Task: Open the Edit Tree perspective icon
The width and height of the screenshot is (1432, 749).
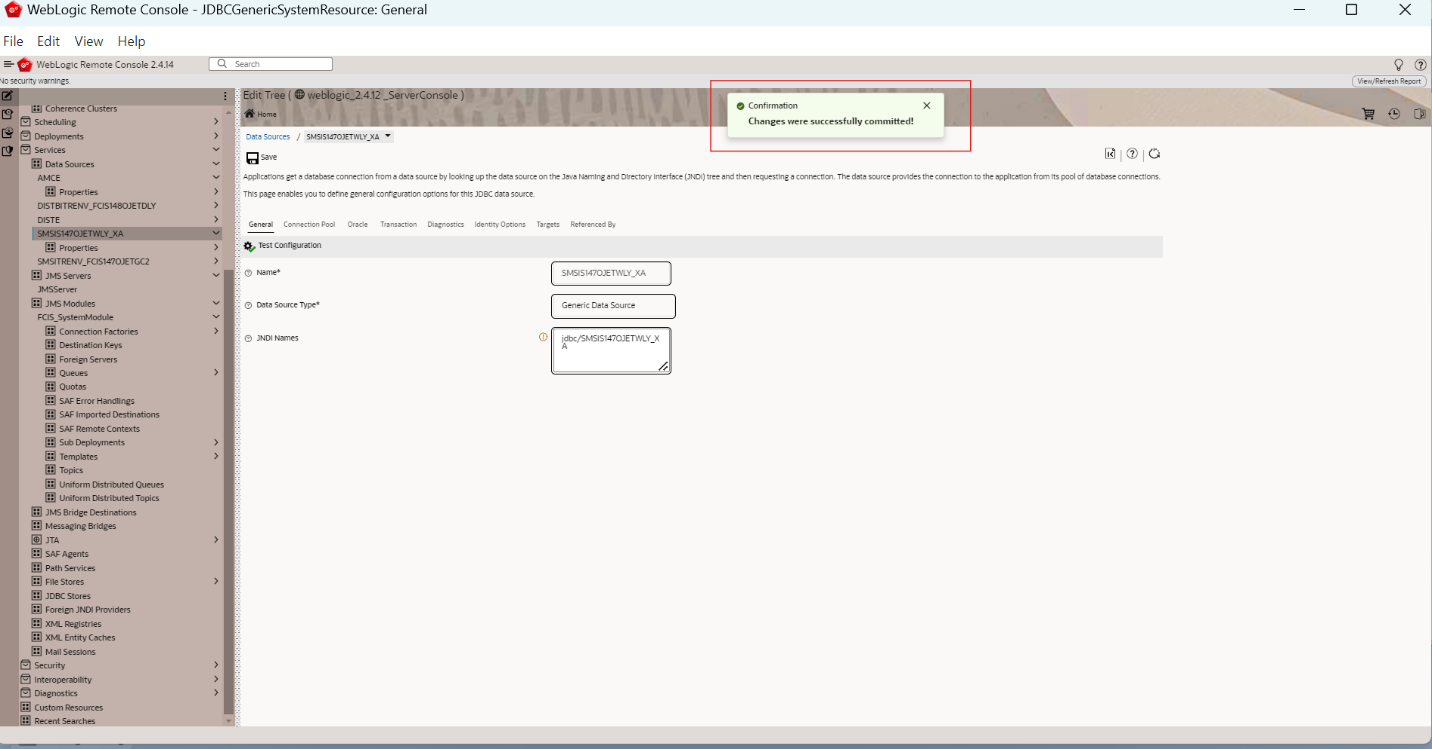Action: (7, 96)
